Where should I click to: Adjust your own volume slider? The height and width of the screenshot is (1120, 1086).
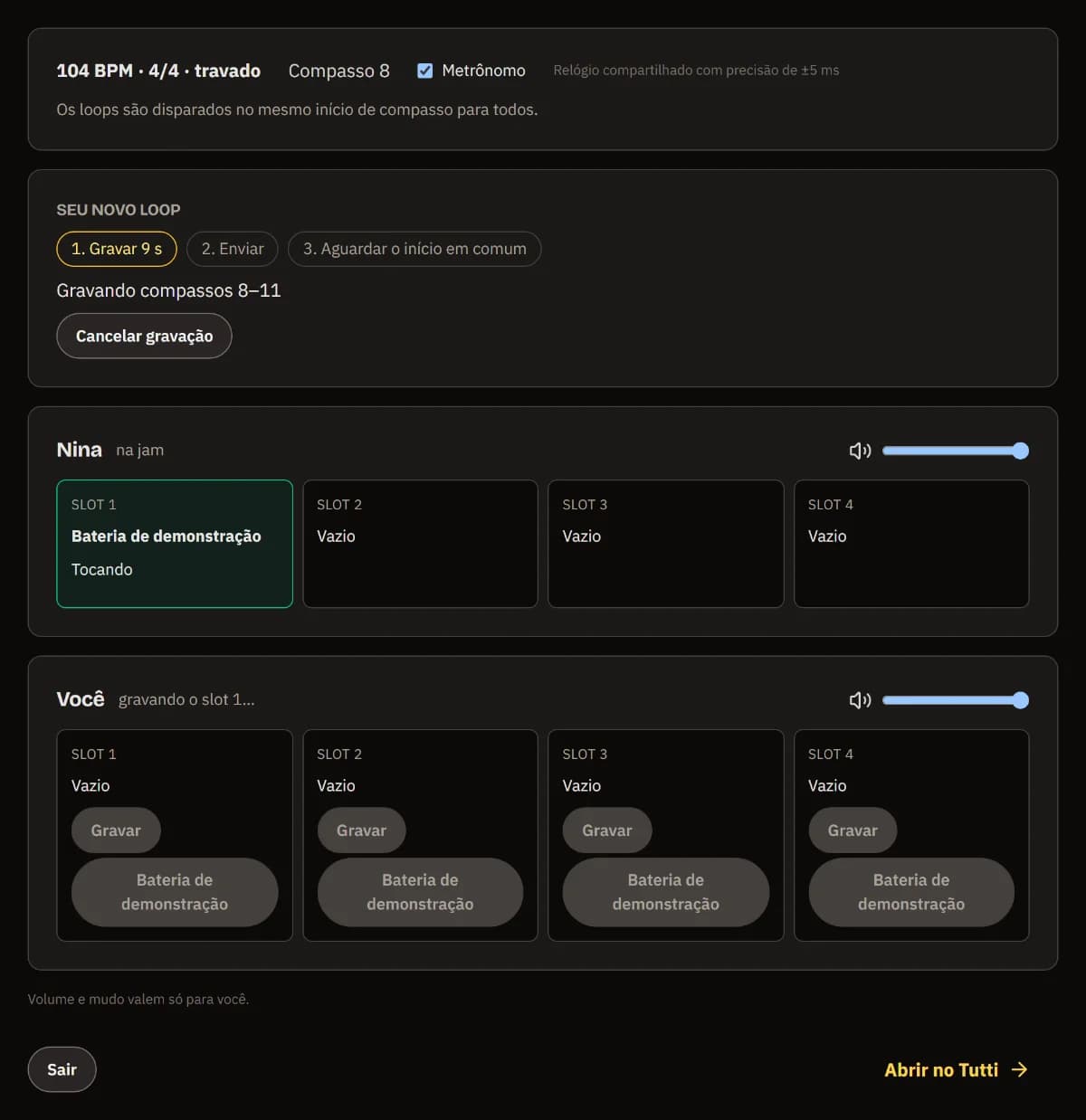pos(956,700)
